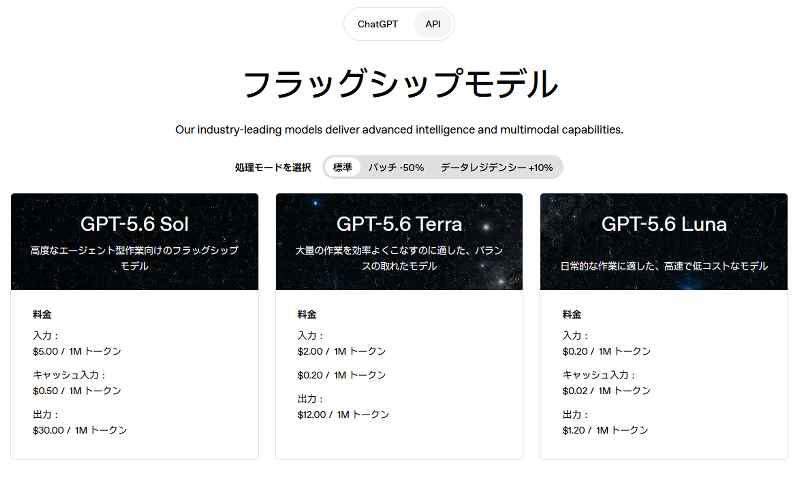Viewport: 800px width, 480px height.
Task: Choose the 標準 processing mode
Action: (x=342, y=167)
